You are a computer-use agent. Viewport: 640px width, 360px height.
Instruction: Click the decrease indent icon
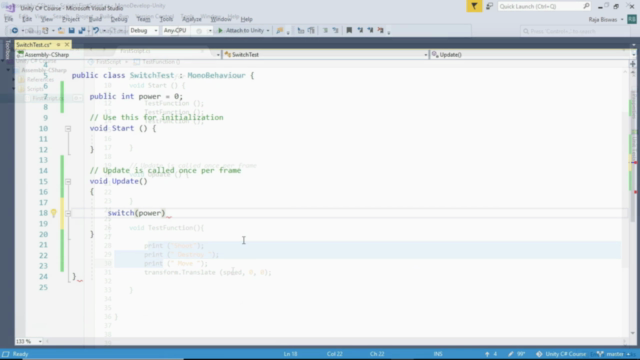coord(301,31)
